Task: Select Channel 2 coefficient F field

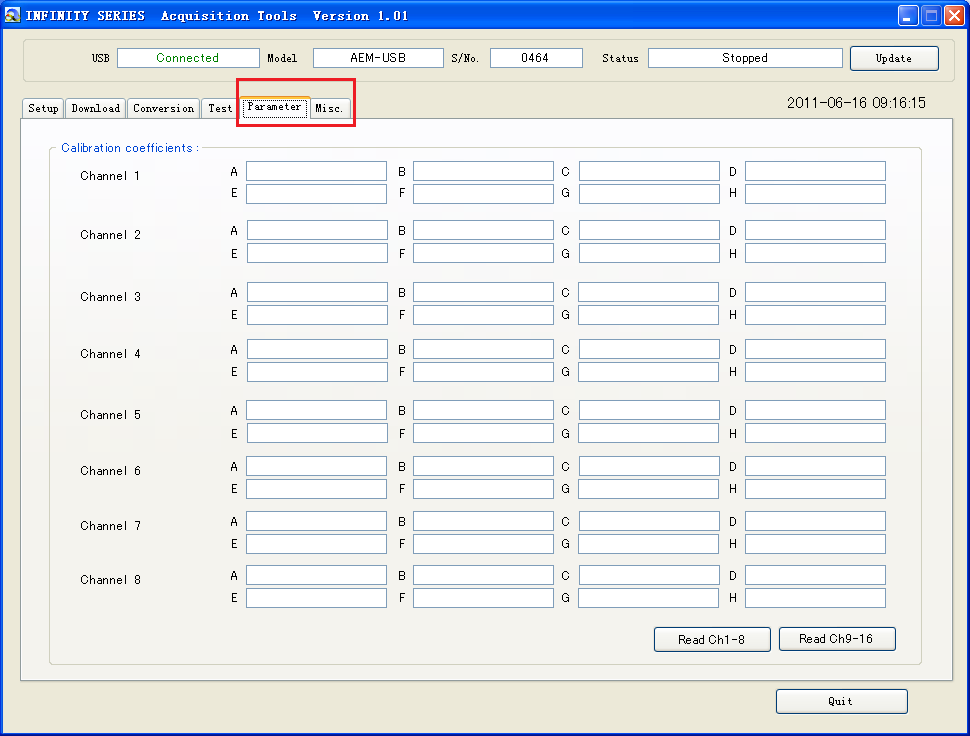Action: pos(483,254)
